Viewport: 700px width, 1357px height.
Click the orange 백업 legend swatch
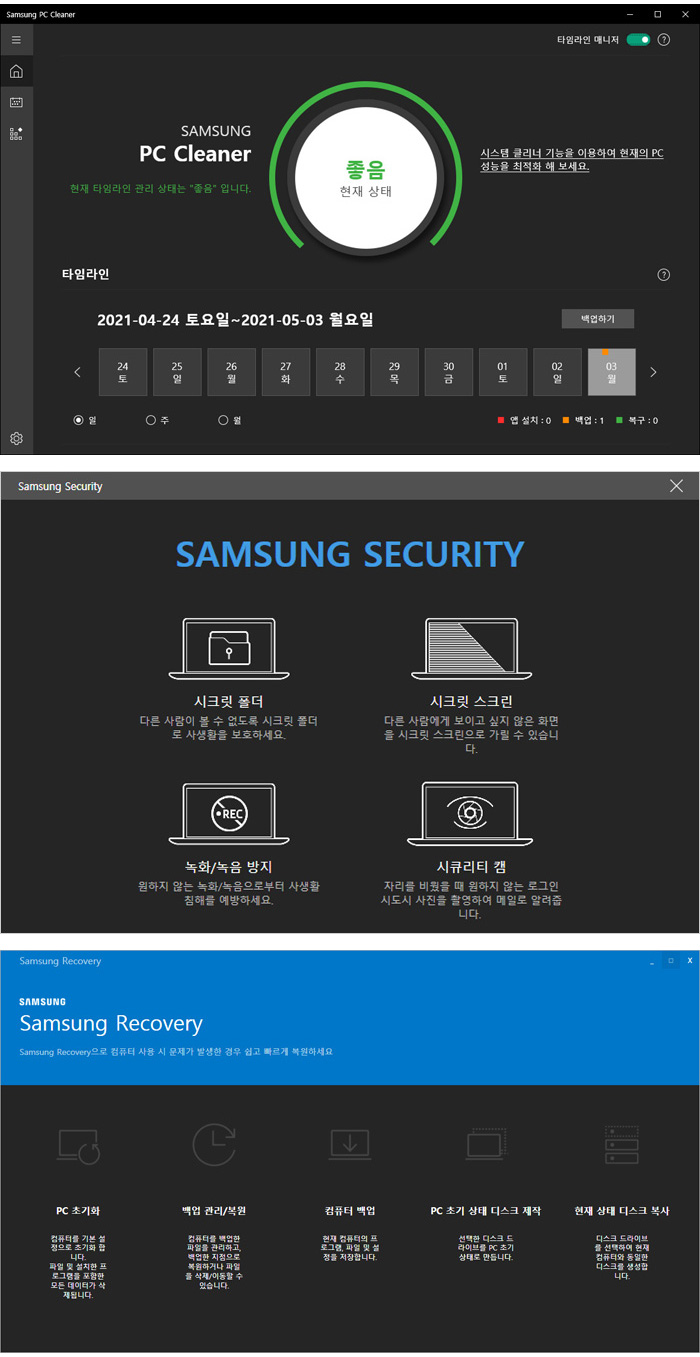(564, 421)
